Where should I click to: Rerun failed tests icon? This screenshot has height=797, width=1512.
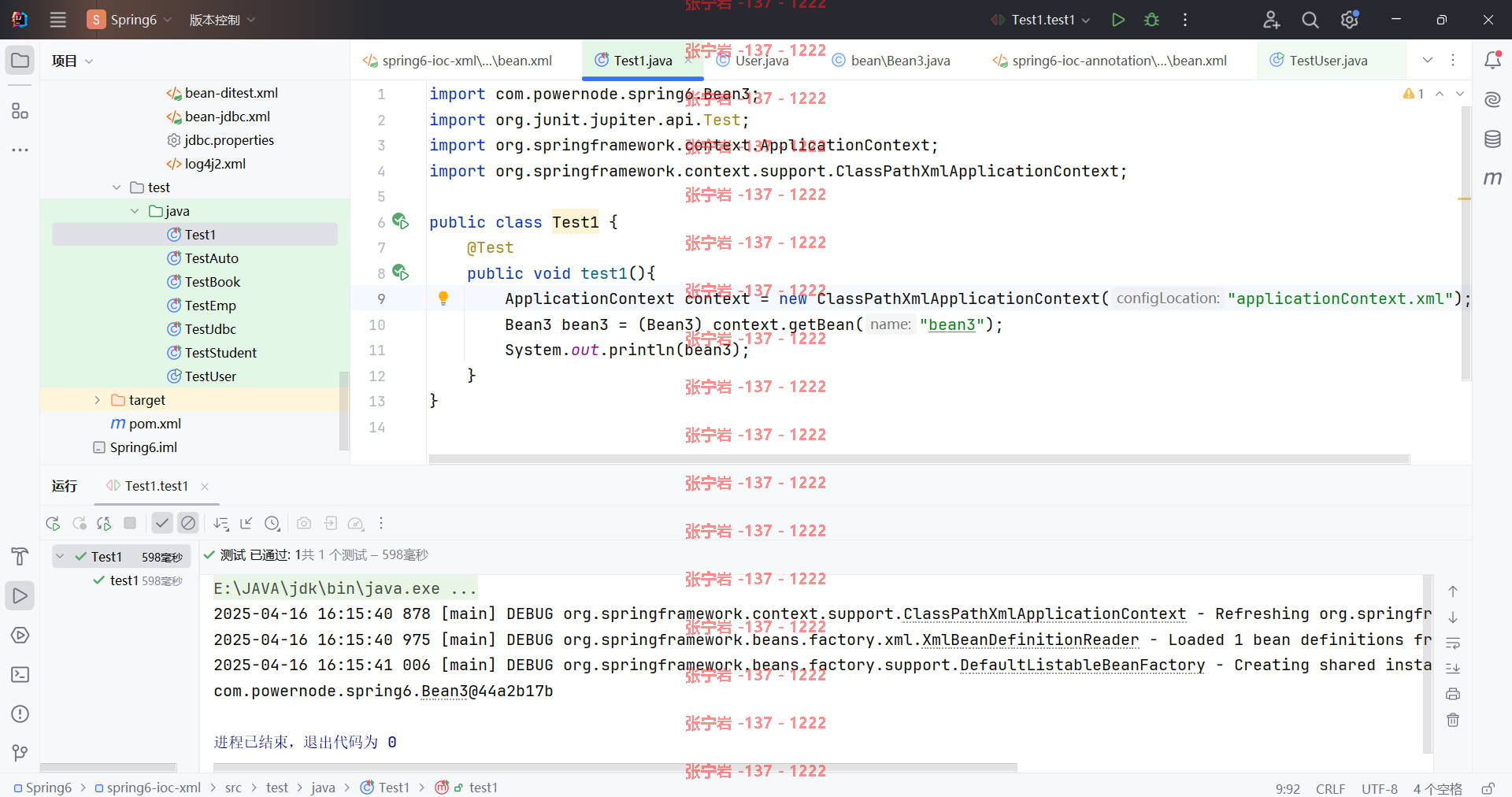pos(79,523)
